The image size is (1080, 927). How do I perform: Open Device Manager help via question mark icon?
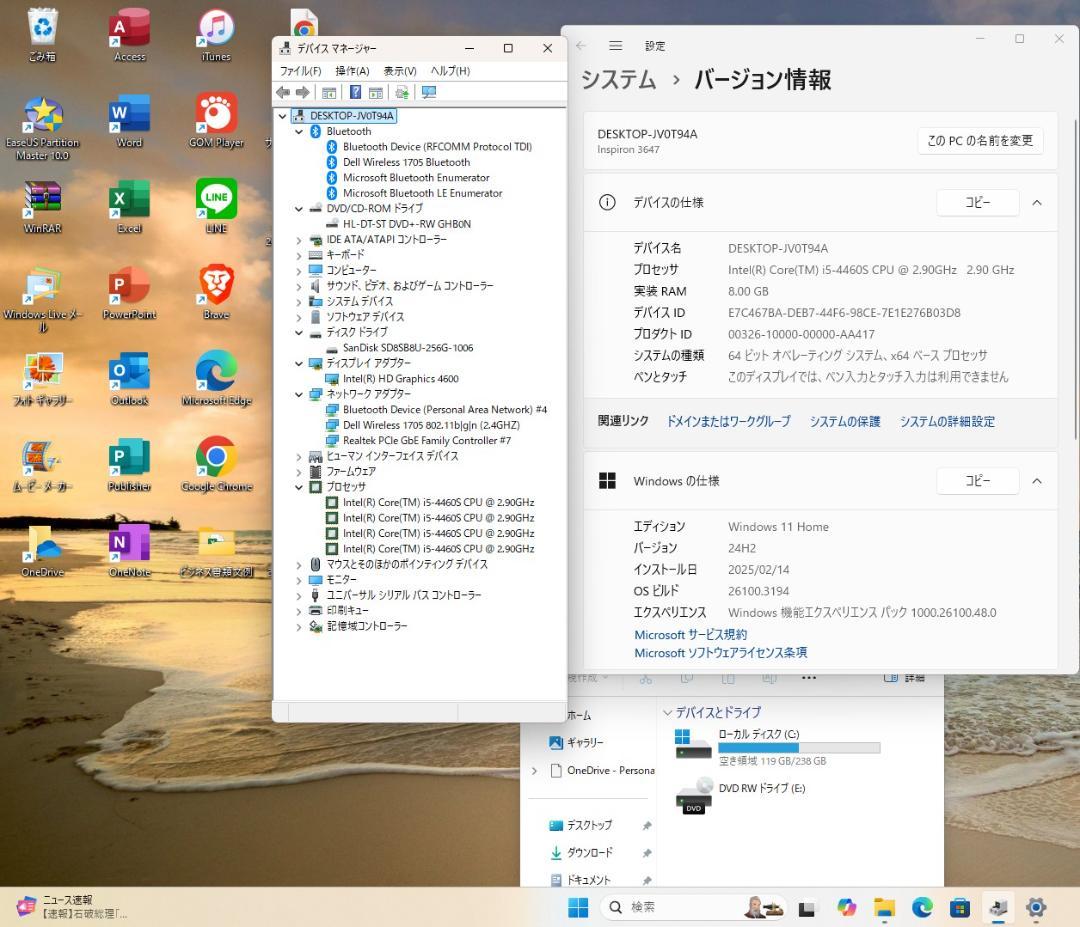pos(358,92)
